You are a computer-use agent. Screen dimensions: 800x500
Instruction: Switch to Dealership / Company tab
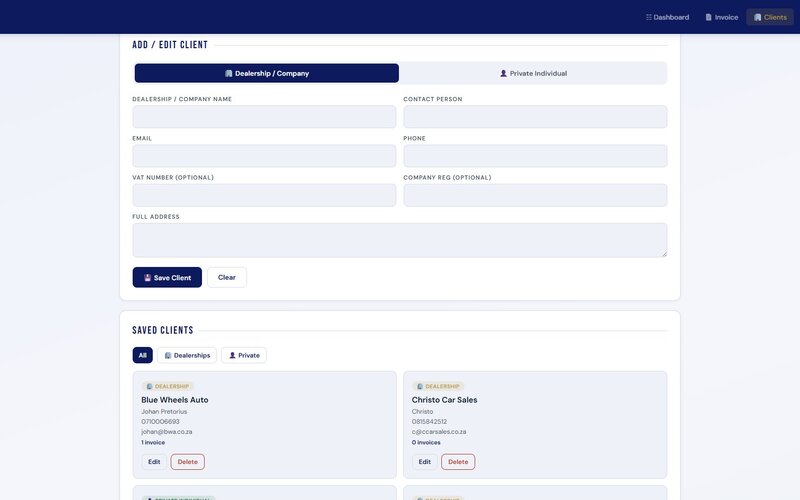[266, 73]
